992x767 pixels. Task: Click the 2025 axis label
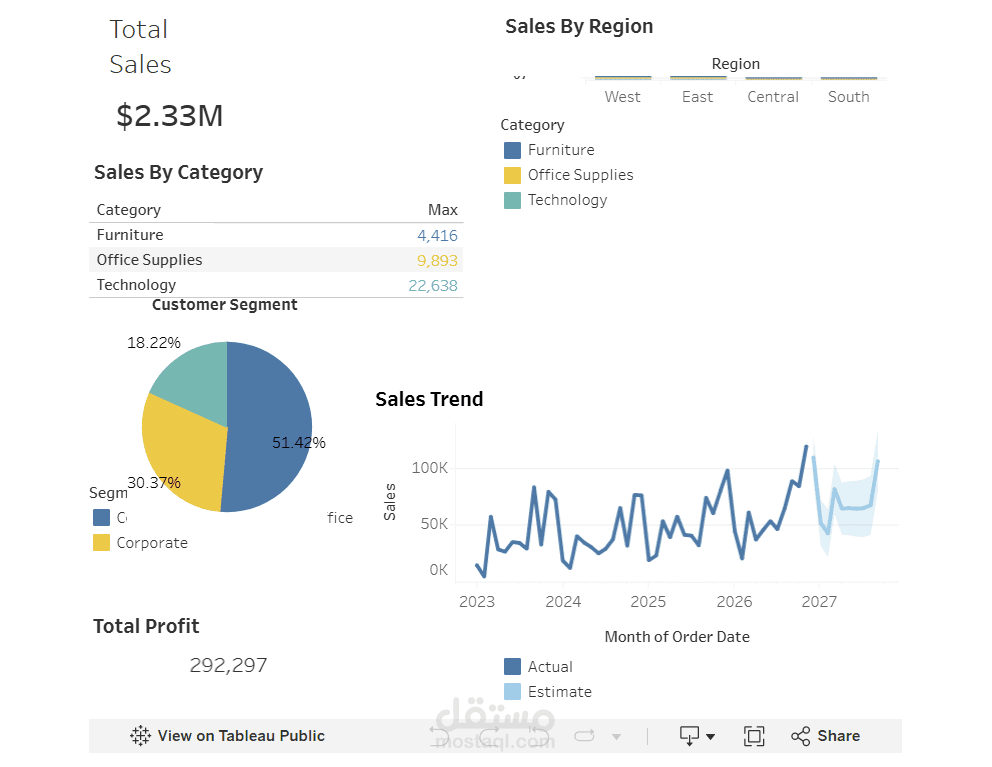648,601
